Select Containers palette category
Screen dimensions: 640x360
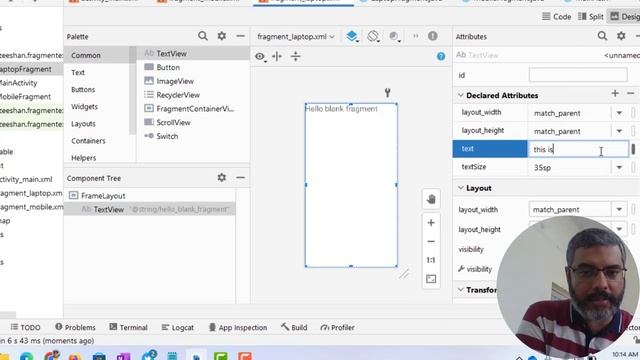tap(88, 141)
